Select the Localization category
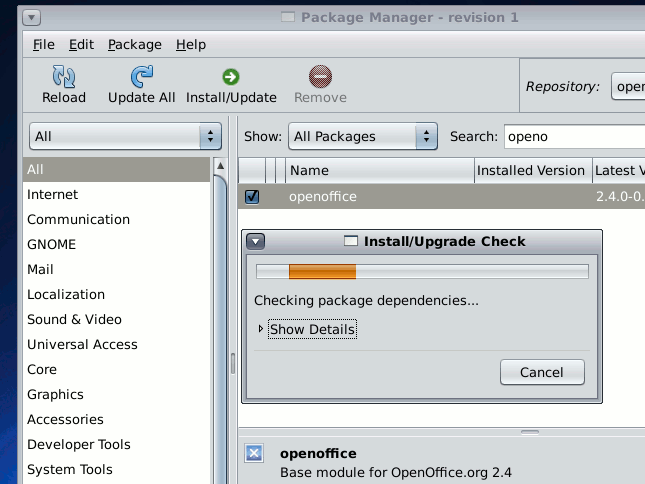The image size is (645, 484). click(x=116, y=294)
